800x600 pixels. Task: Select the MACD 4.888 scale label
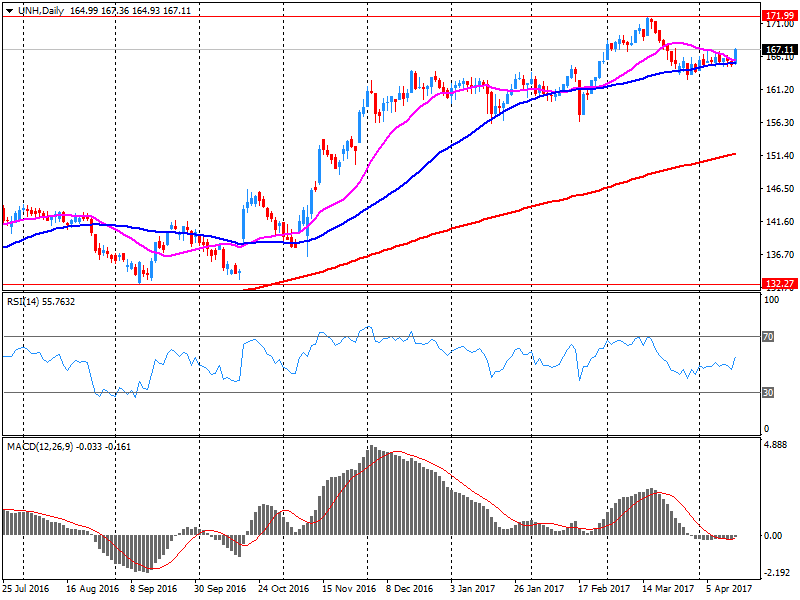tap(776, 445)
